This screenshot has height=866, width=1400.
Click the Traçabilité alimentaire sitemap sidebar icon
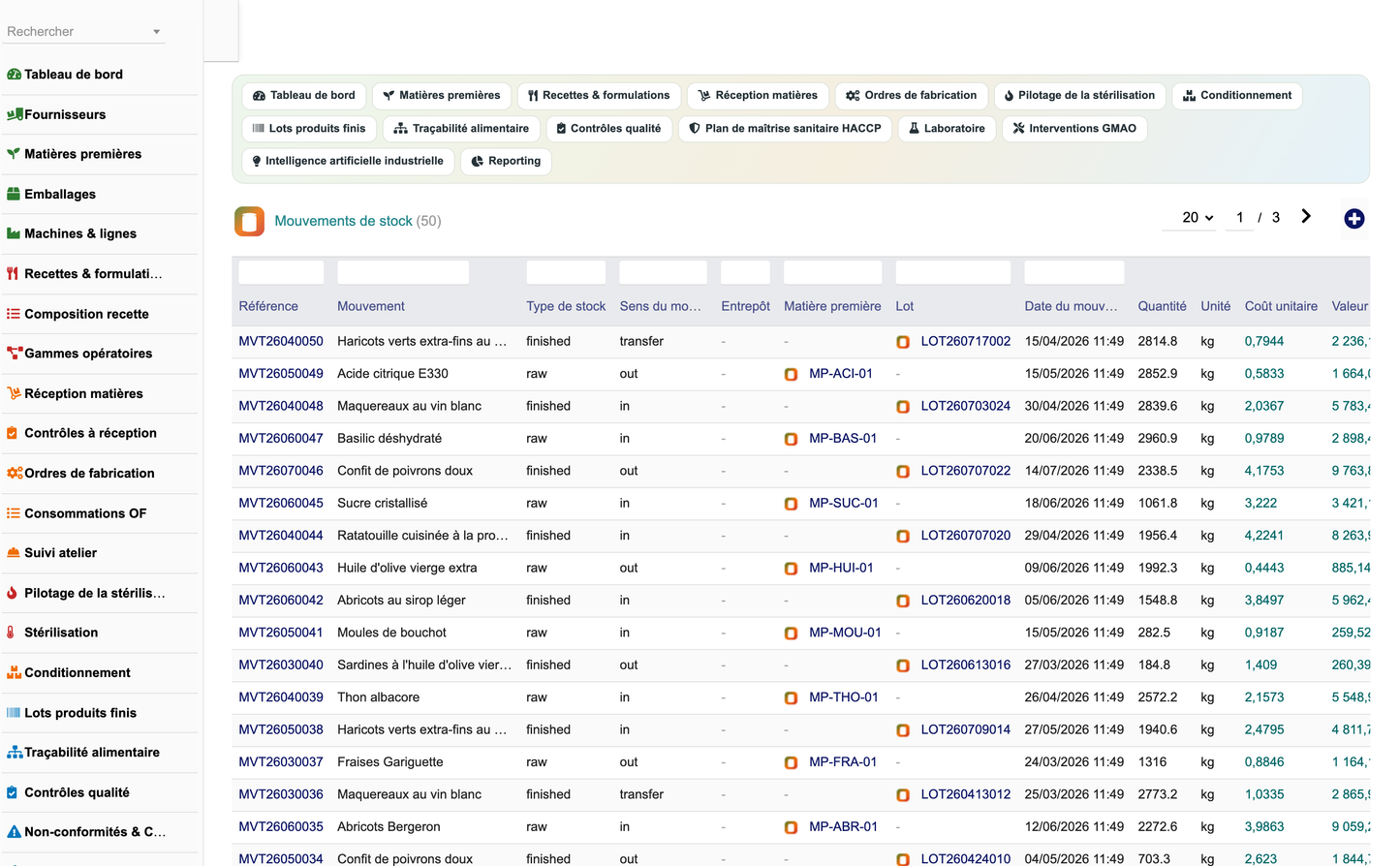(x=15, y=753)
